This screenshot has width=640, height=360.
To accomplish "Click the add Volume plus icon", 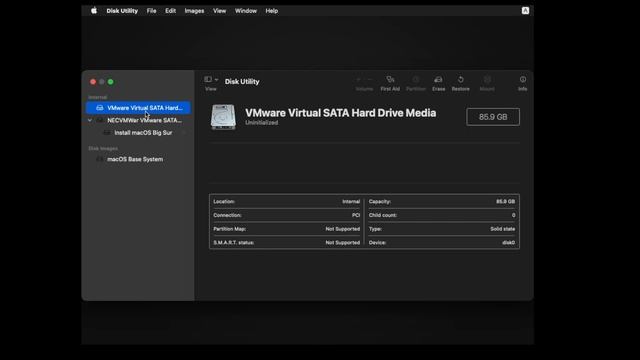I will coord(359,80).
